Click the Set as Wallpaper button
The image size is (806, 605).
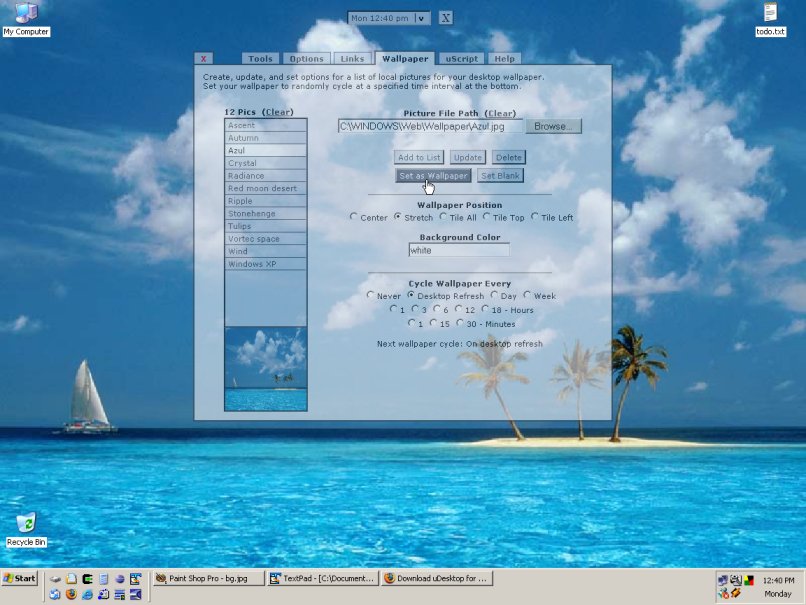point(433,176)
